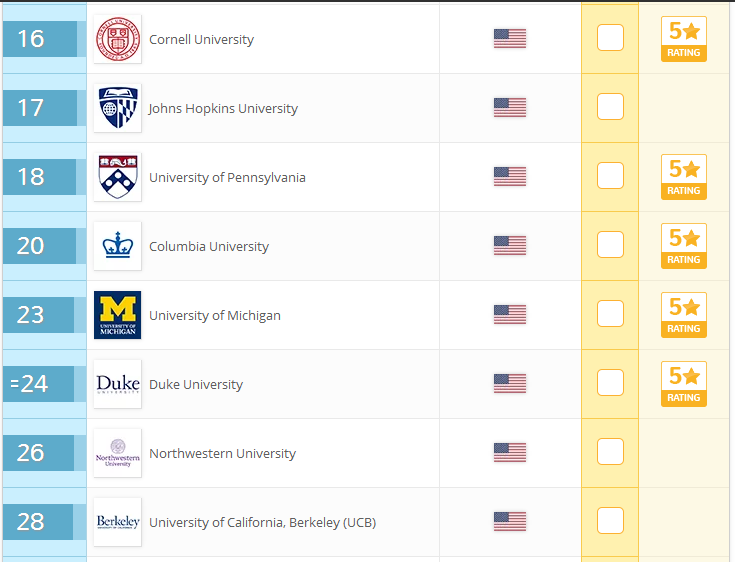Enable the checkbox for UC Berkeley
Screen dimensions: 735x562
(x=610, y=520)
